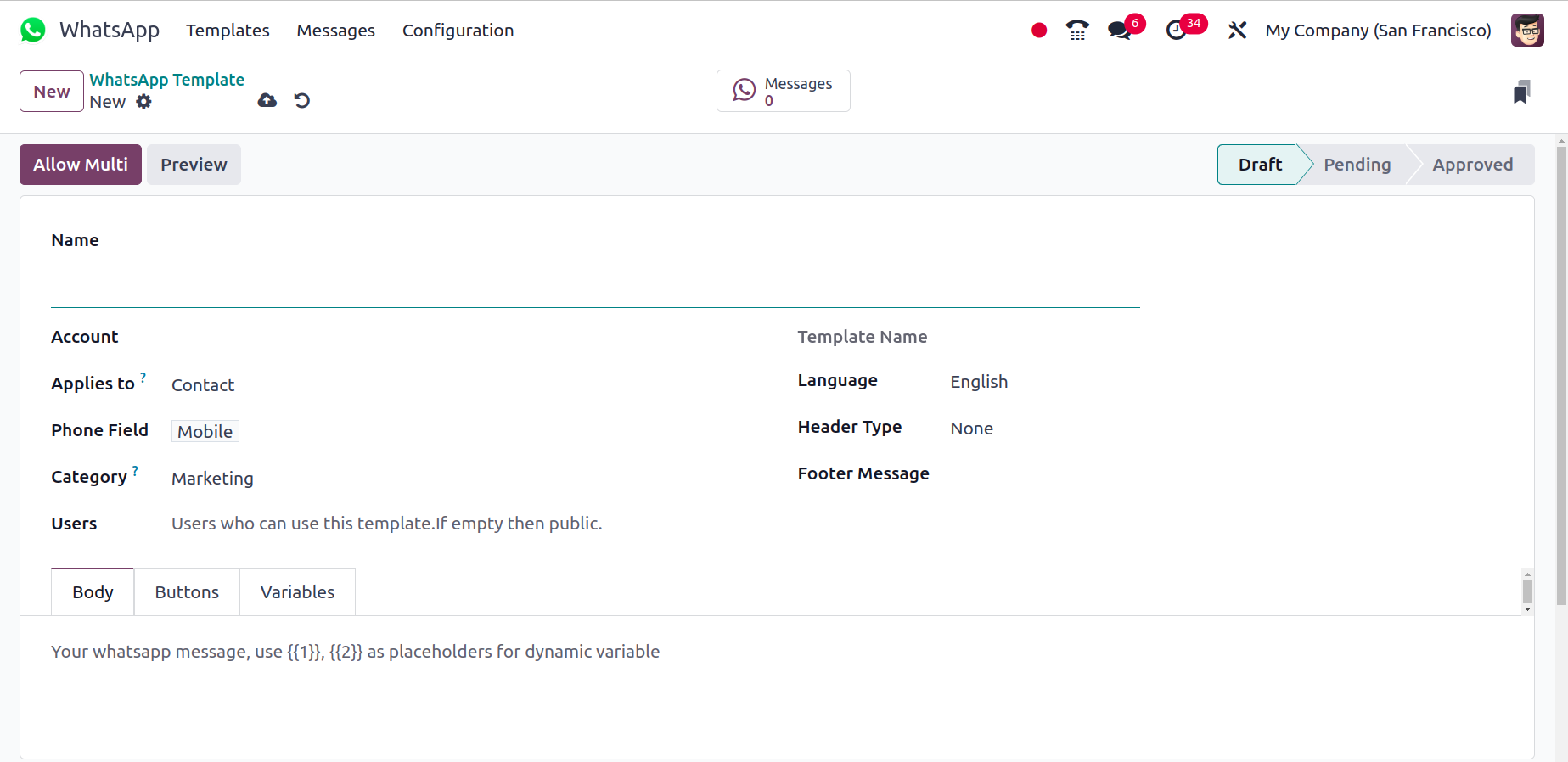Click the discard changes undo icon
Image resolution: width=1568 pixels, height=762 pixels.
pos(302,101)
